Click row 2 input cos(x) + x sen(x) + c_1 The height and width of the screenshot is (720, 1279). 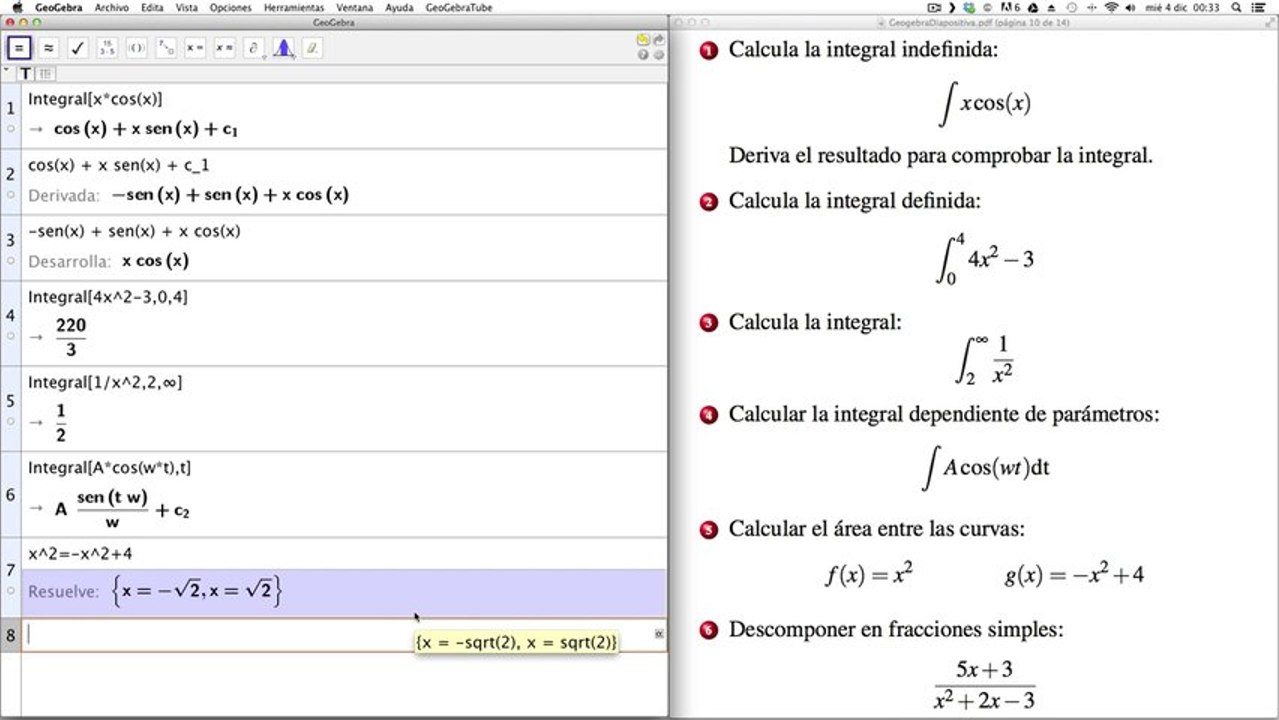point(118,165)
